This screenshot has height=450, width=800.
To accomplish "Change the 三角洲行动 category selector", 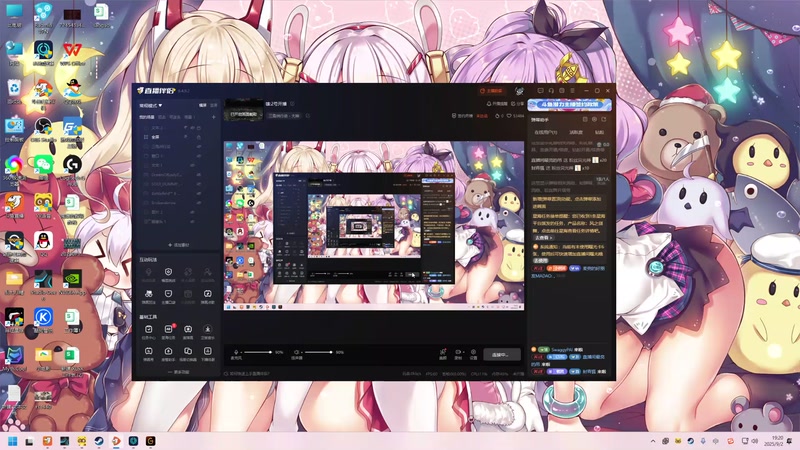I will [x=285, y=116].
